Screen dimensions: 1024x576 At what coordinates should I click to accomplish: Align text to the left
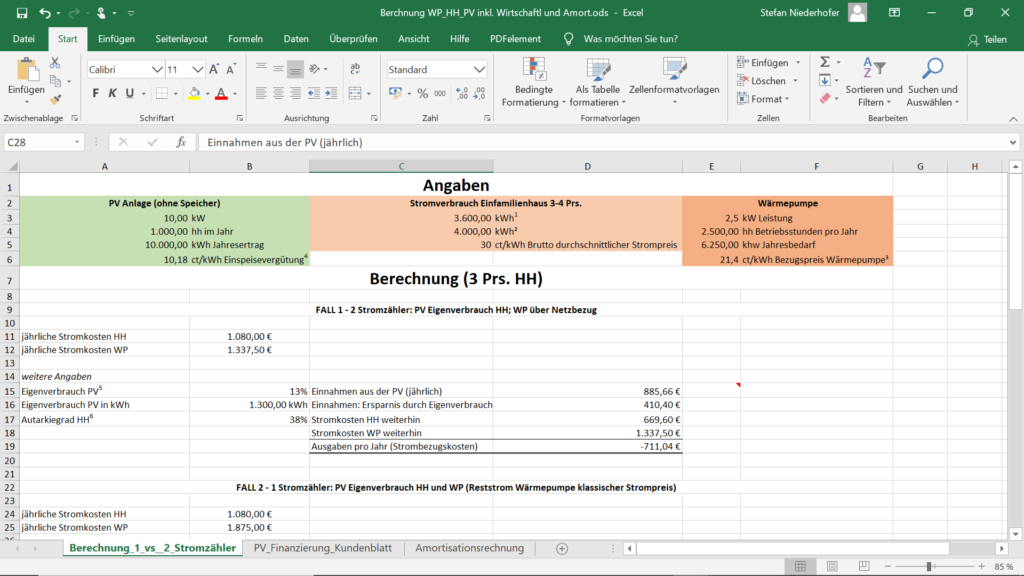tap(261, 93)
